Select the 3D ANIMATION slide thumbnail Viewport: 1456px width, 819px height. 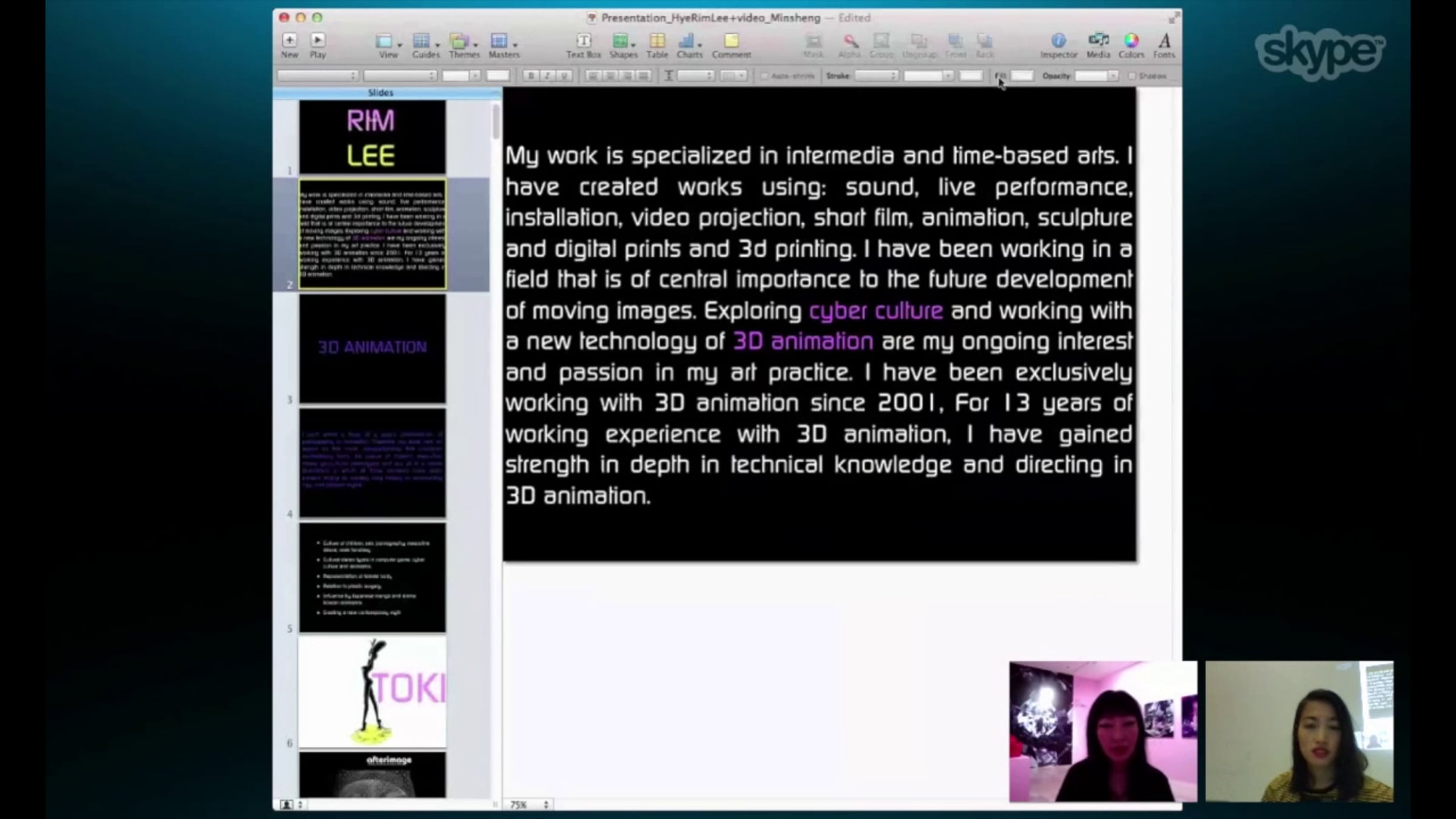[x=372, y=348]
